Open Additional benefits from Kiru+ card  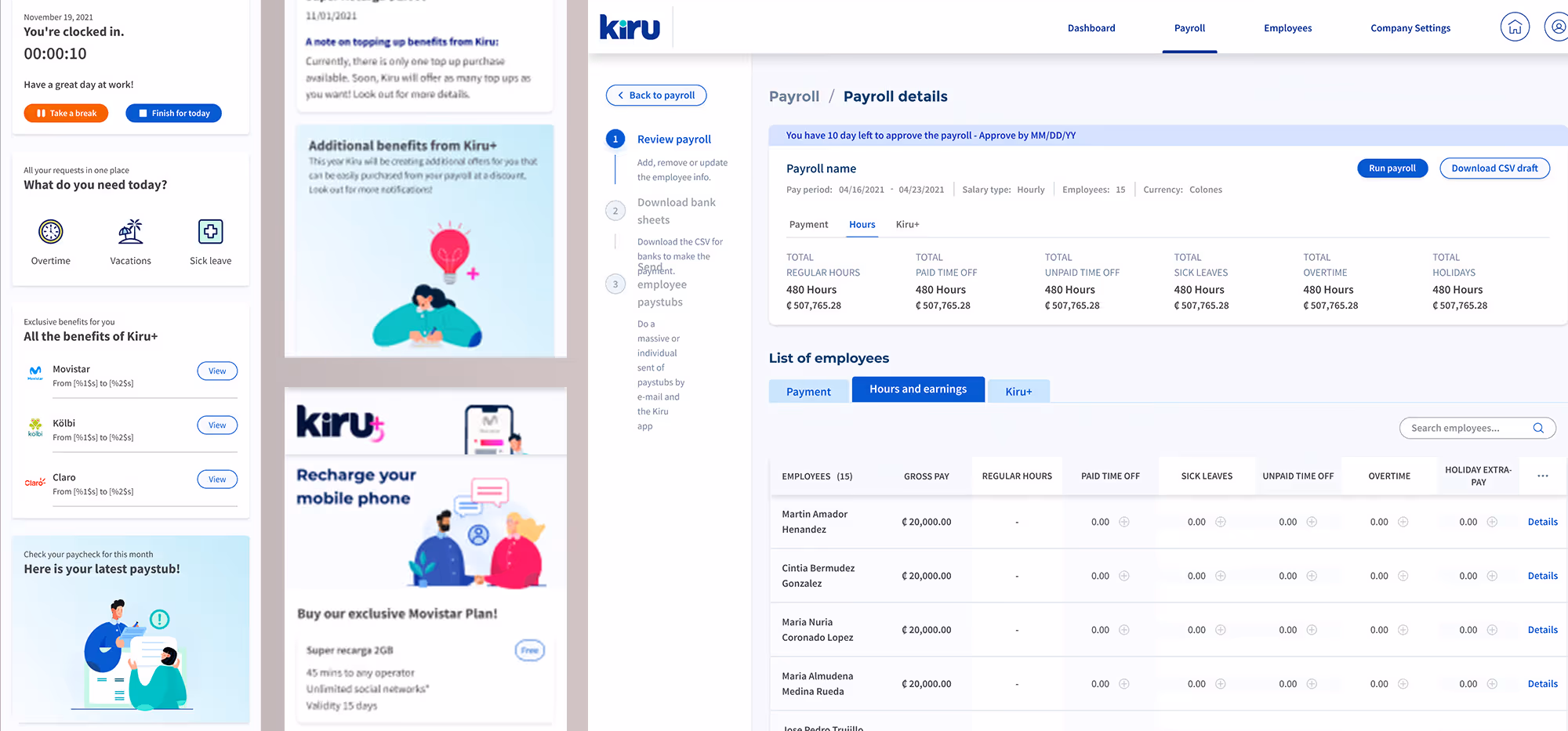425,240
